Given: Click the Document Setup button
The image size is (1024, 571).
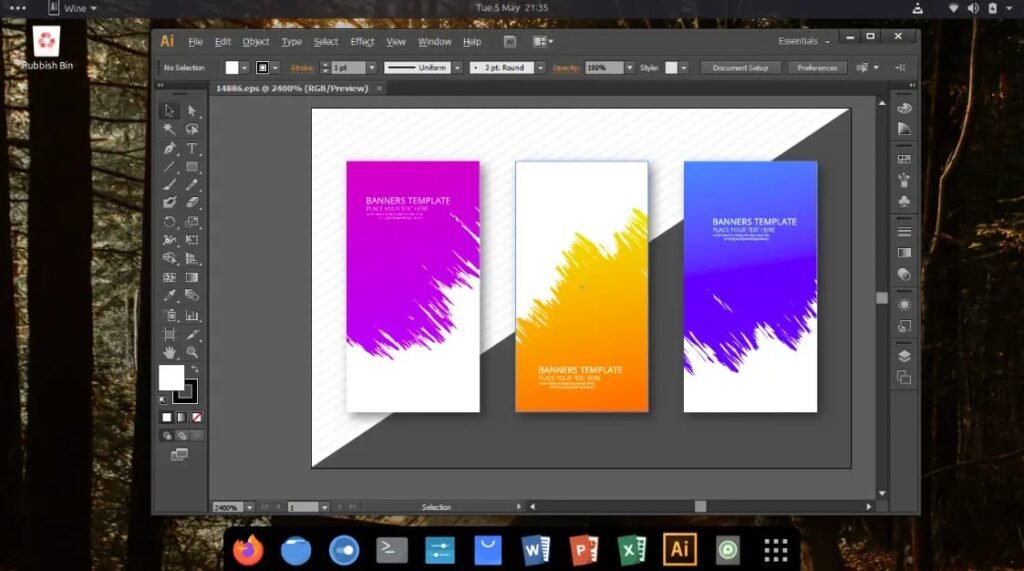Looking at the screenshot, I should 740,68.
